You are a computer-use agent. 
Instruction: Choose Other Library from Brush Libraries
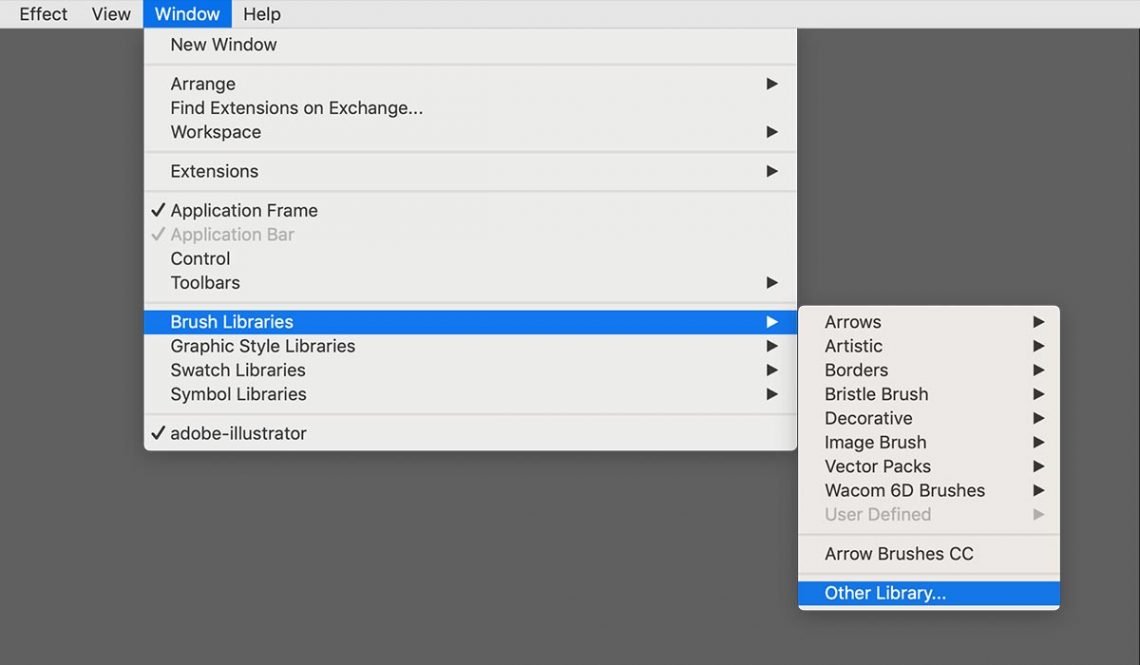(885, 593)
